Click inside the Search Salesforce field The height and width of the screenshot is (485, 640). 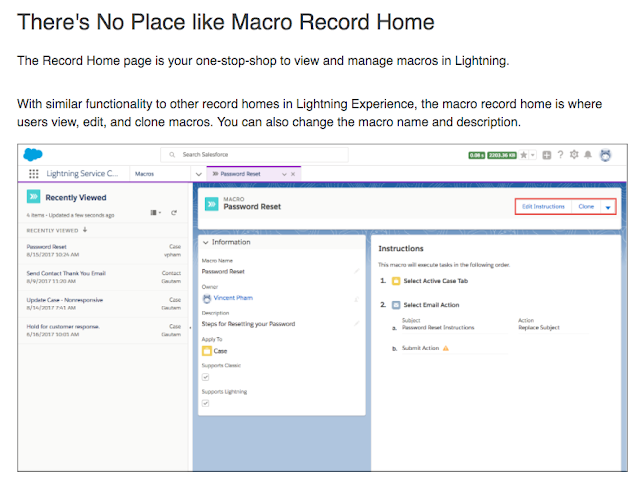coord(254,155)
